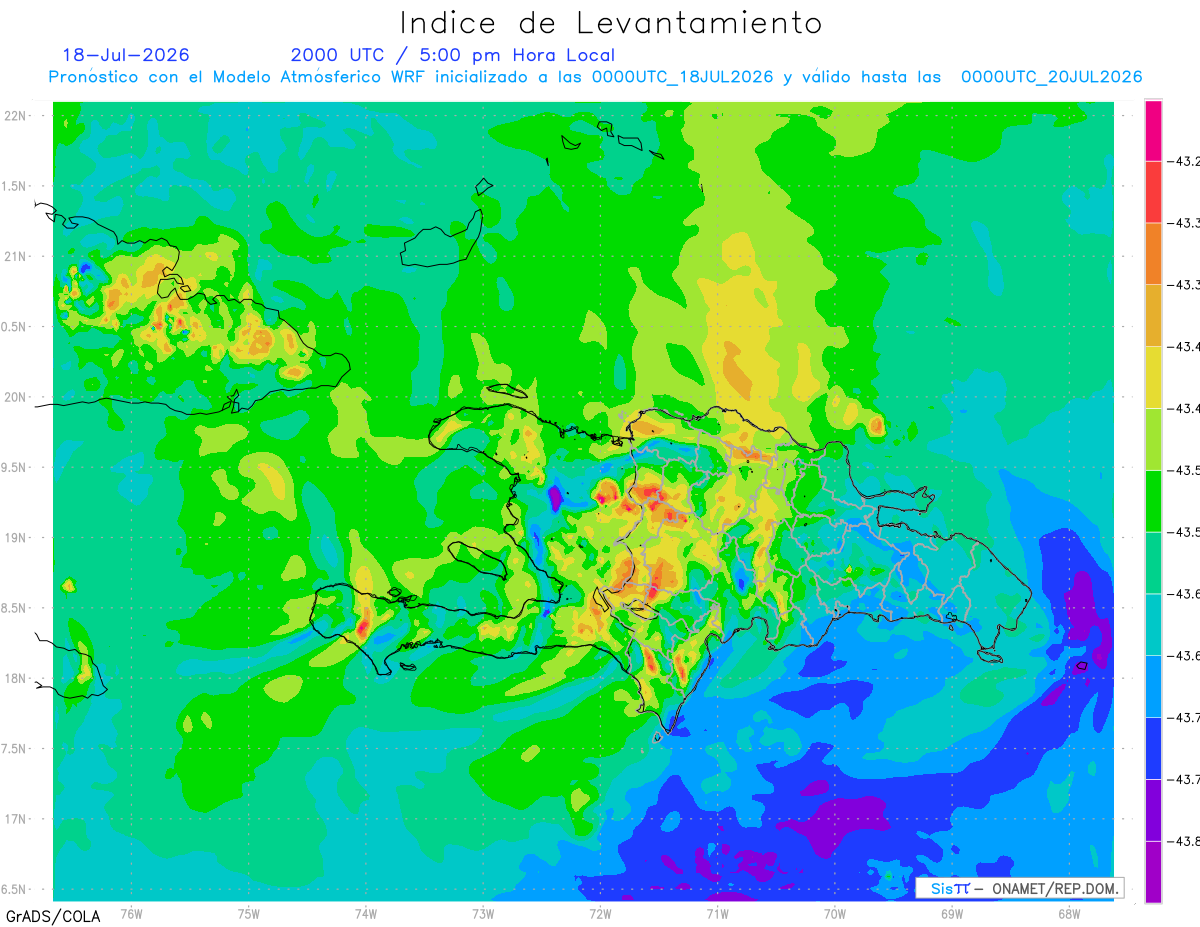
Task: Choose the yellow-green legend segment
Action: point(1153,439)
